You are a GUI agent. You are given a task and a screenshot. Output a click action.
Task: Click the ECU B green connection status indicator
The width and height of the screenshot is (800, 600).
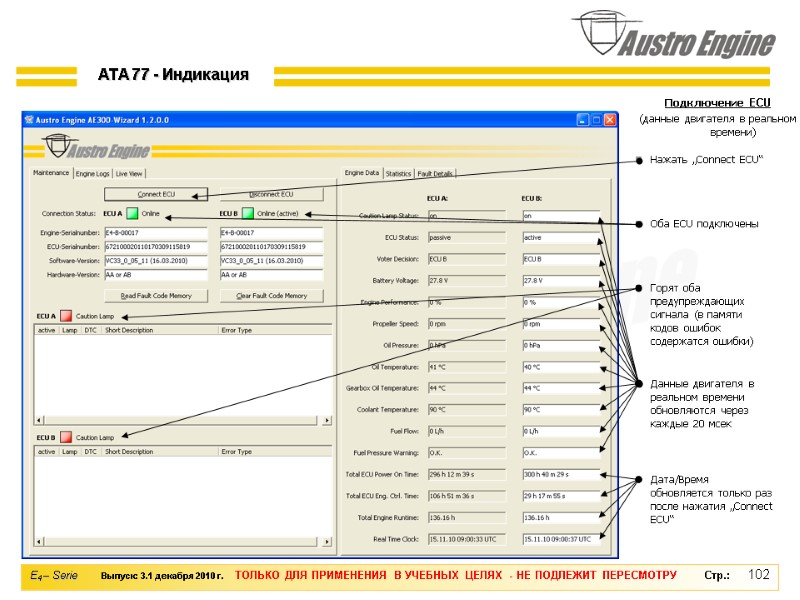pos(248,213)
